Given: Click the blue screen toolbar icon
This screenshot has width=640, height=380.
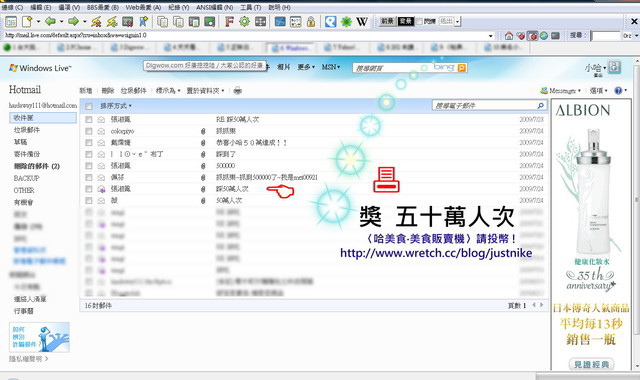Looking at the screenshot, I should (280, 21).
